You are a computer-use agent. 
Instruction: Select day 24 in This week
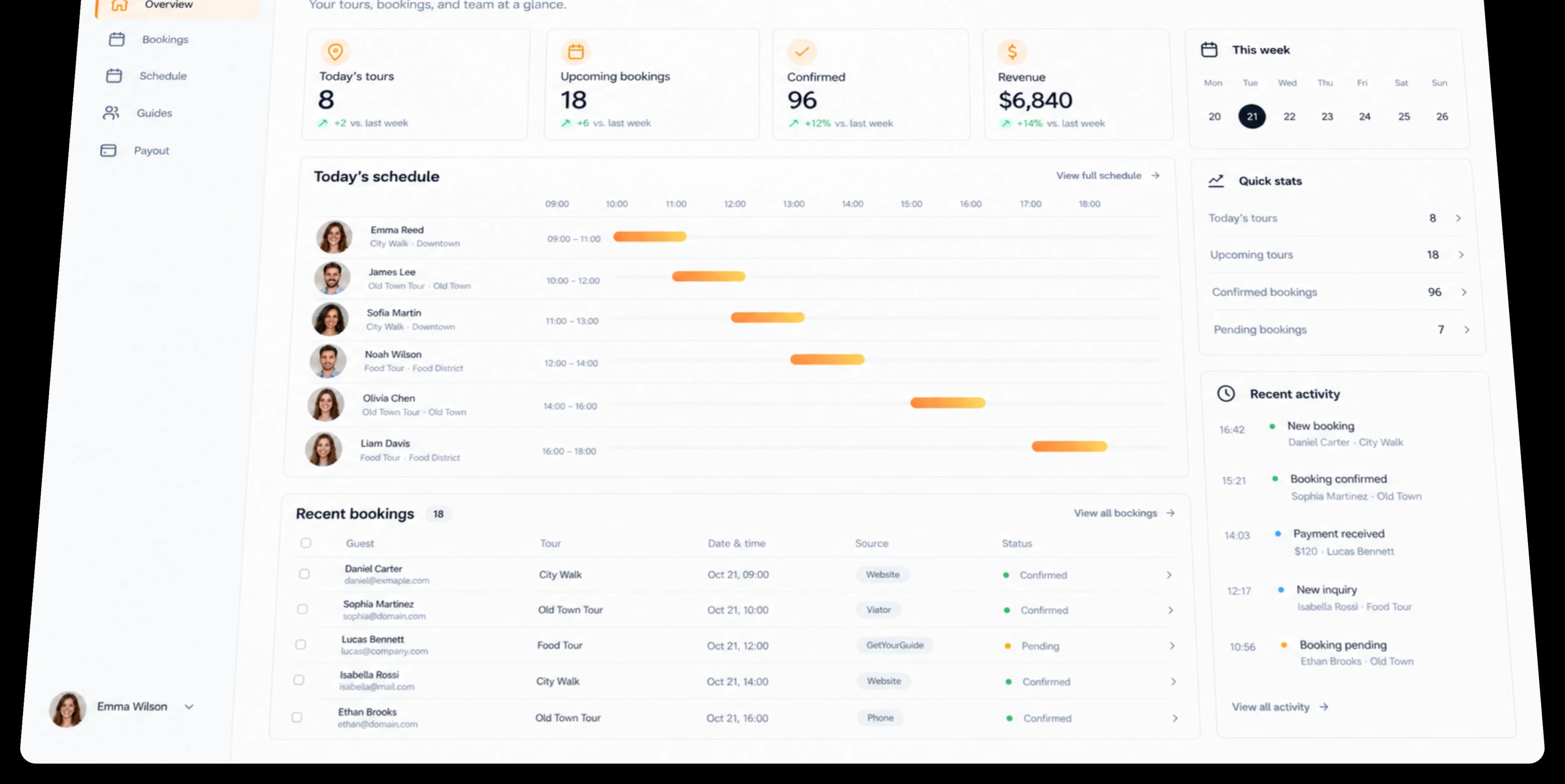coord(1364,117)
